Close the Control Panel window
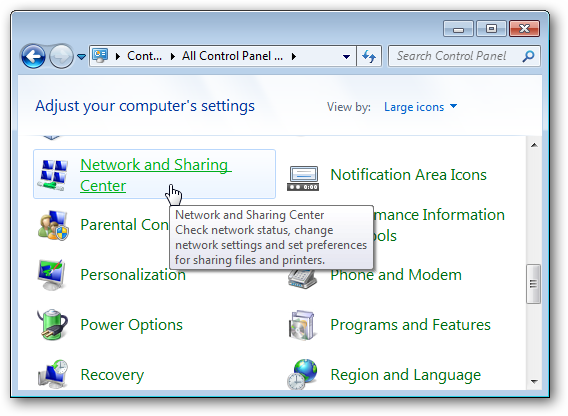568x416 pixels. coord(524,29)
